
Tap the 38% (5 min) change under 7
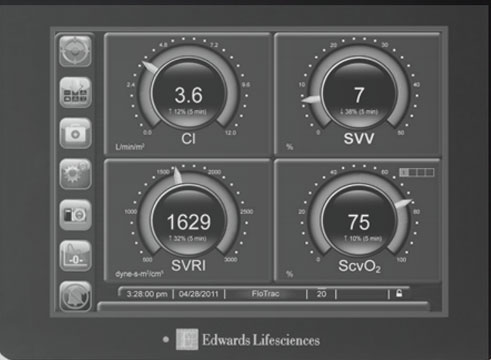(359, 112)
